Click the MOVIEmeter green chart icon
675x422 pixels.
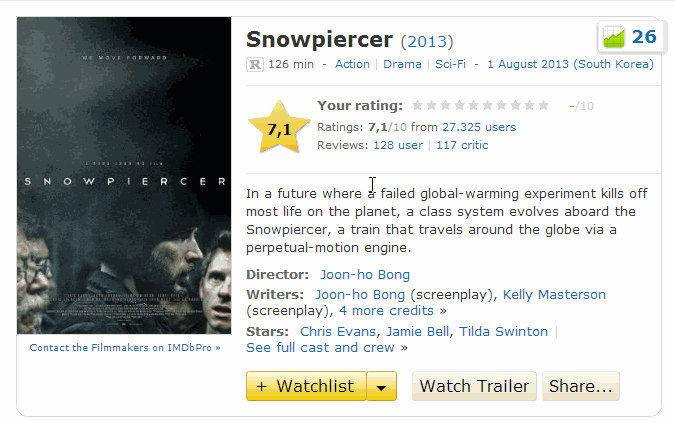coord(612,37)
